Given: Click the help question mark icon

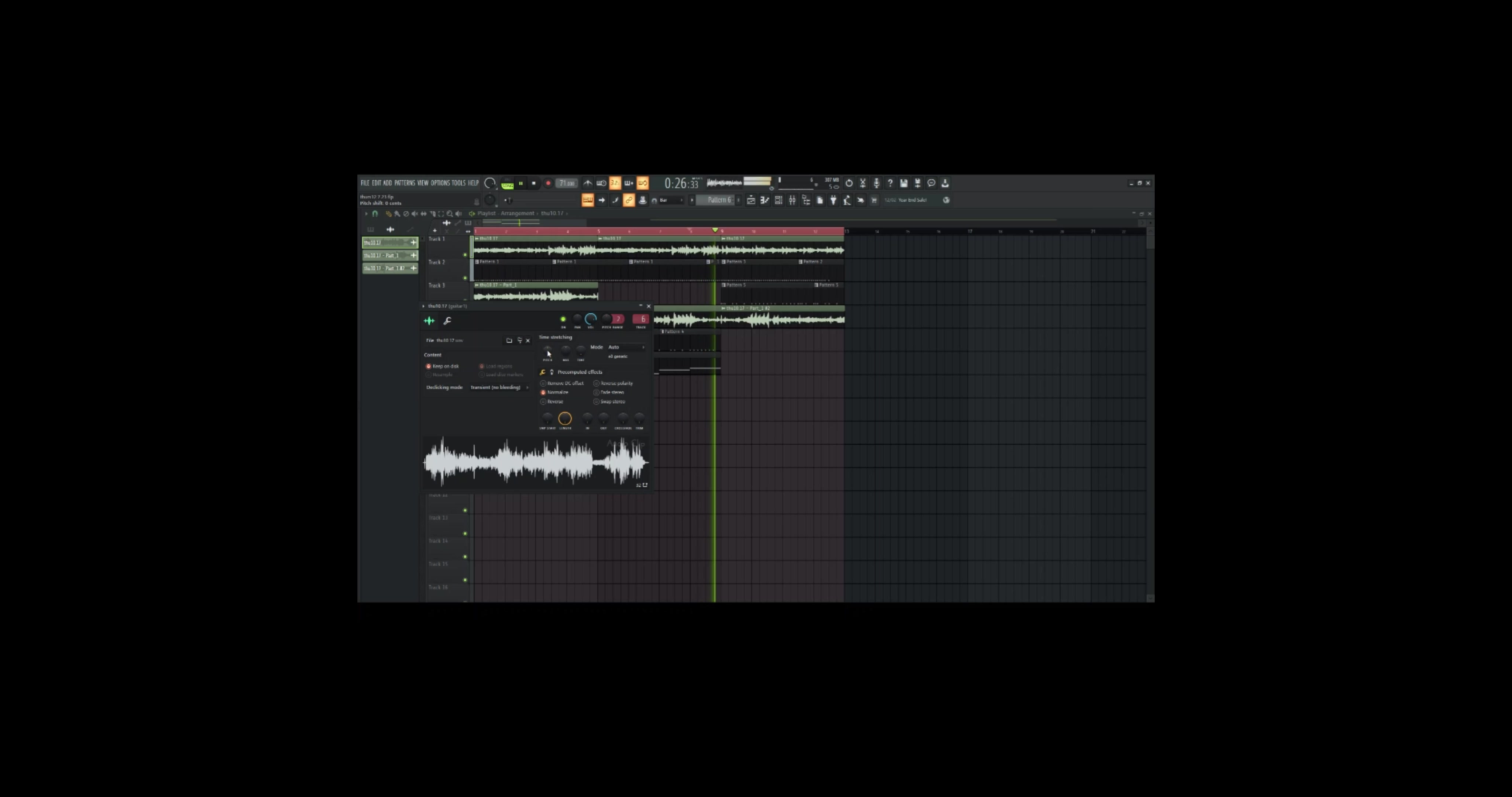Looking at the screenshot, I should click(890, 183).
